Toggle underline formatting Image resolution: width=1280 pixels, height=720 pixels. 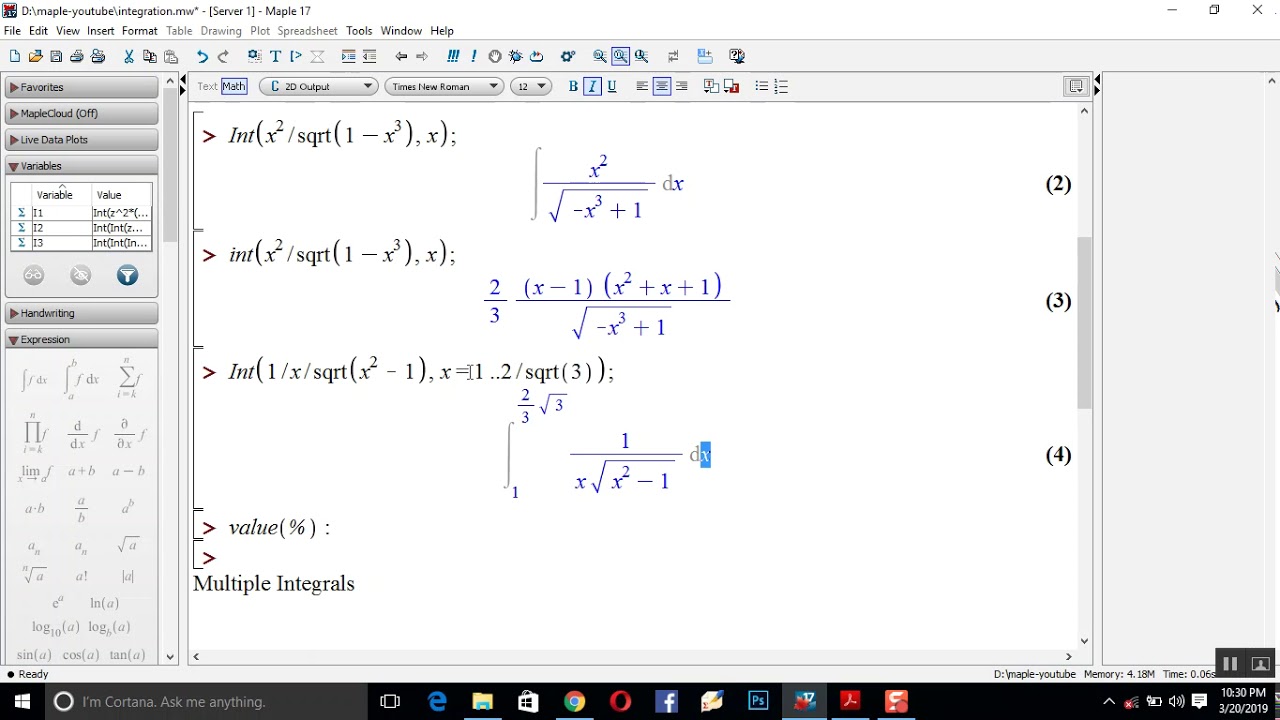coord(612,87)
